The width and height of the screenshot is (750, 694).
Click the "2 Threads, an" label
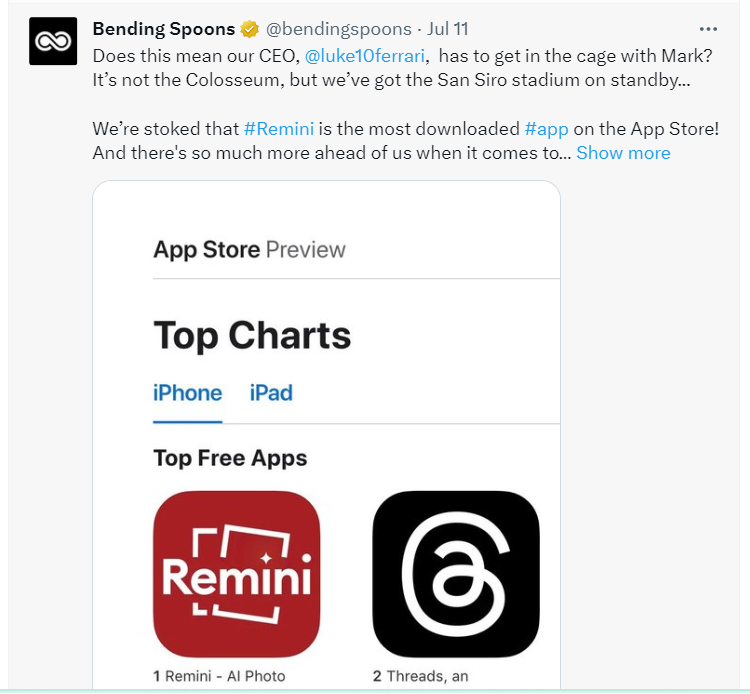(420, 676)
